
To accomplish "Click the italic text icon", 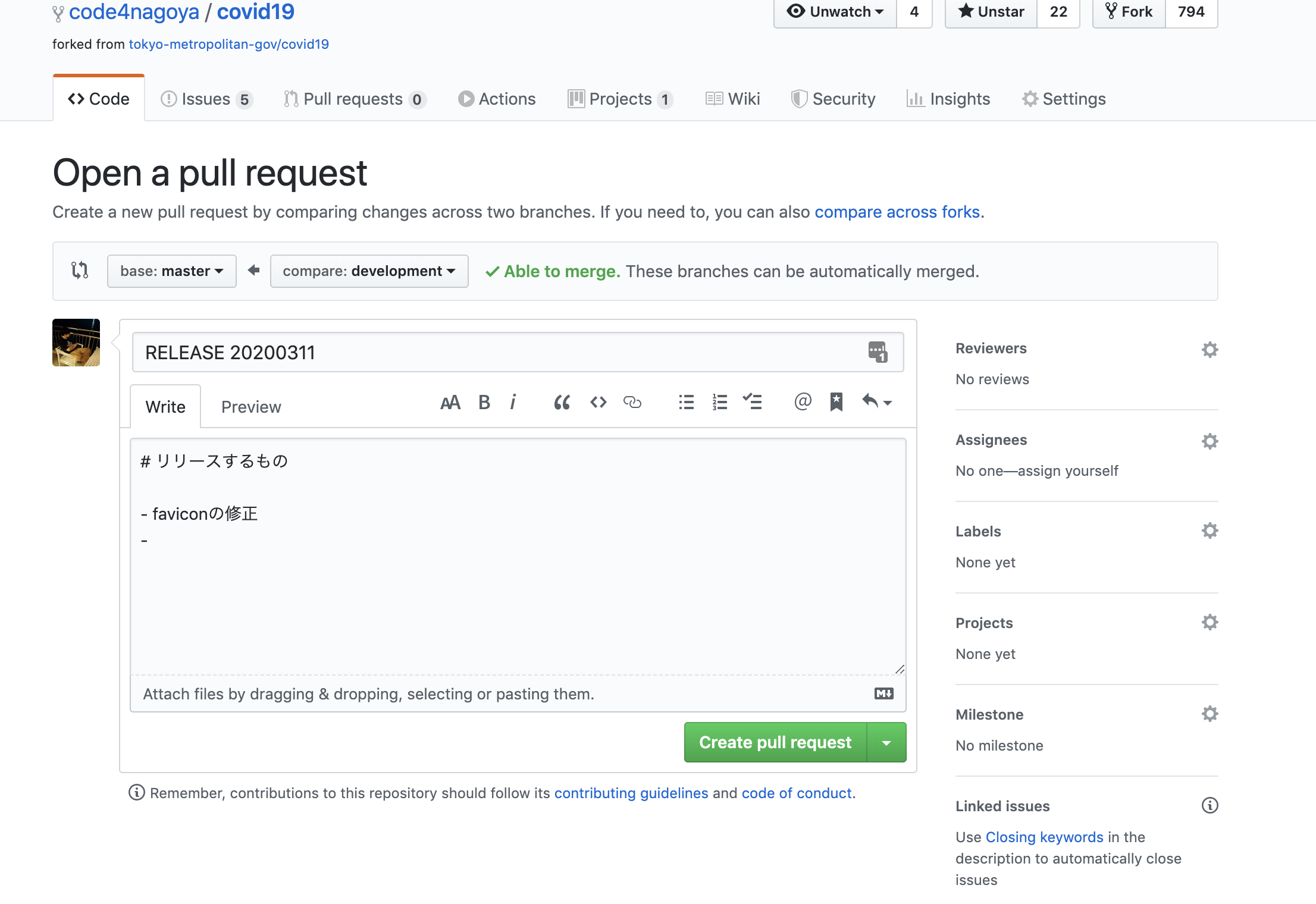I will (513, 403).
